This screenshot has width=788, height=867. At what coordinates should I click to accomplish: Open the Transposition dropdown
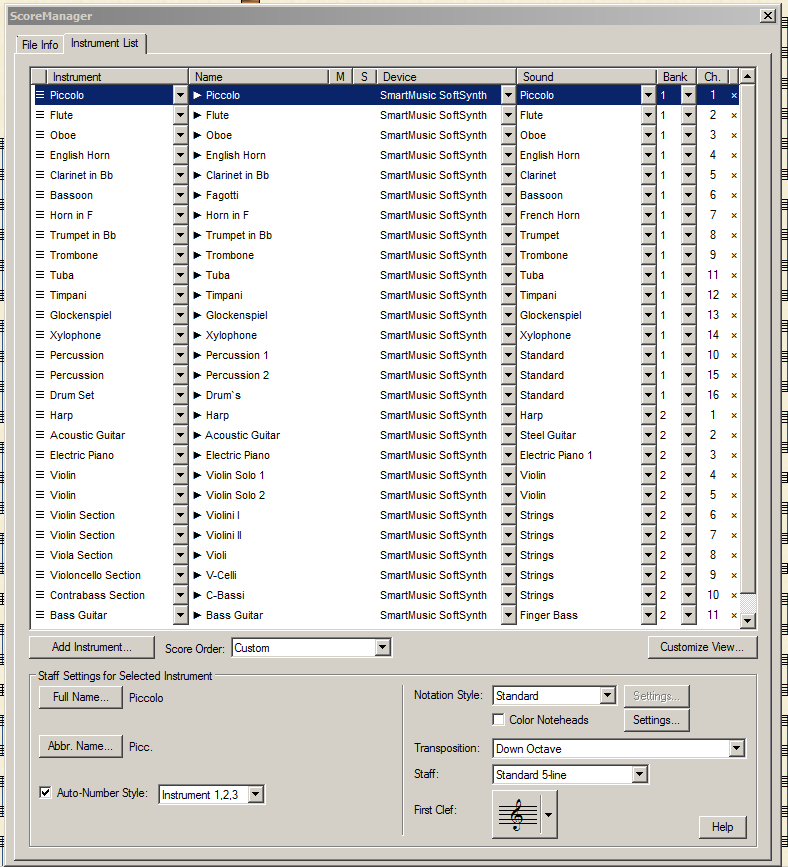(x=737, y=748)
